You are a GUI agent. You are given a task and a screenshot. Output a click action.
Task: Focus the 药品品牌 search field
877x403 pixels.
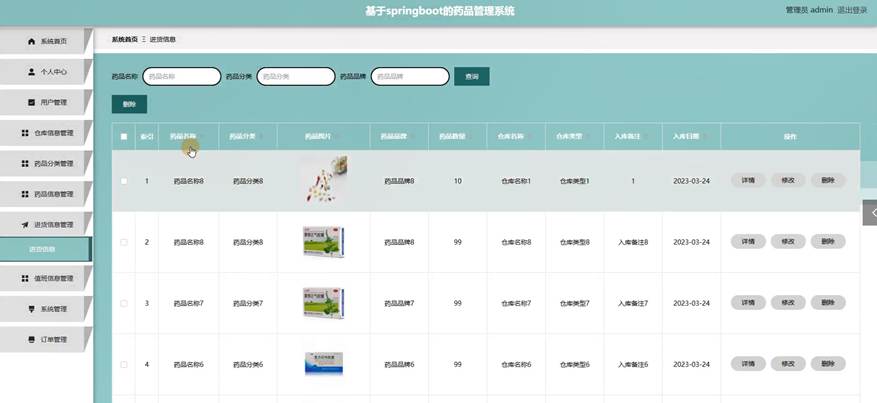410,77
